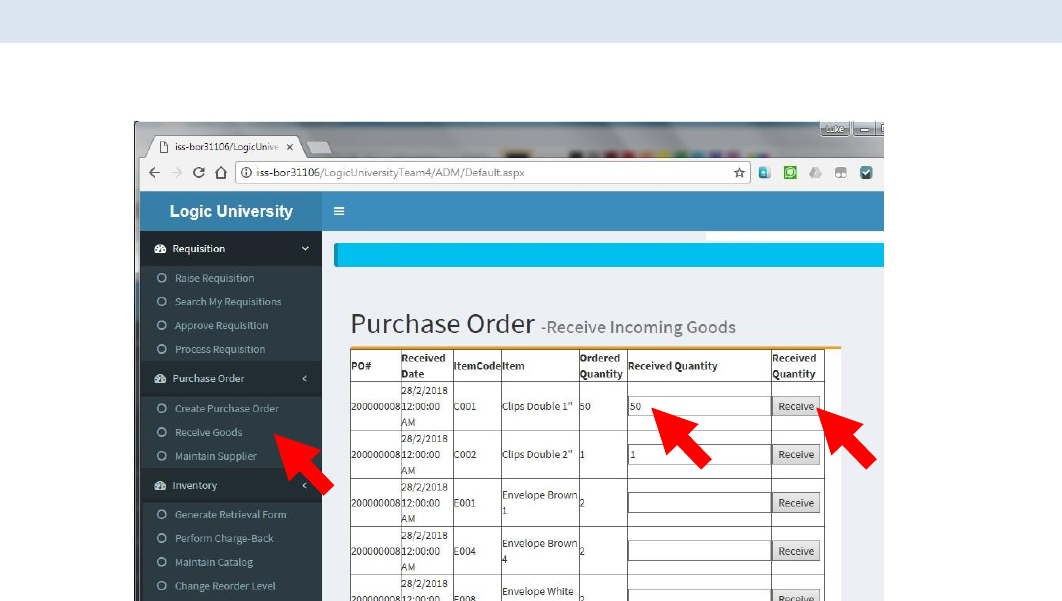Open Perform Charge-Back in sidebar
The height and width of the screenshot is (601, 1062).
coord(224,539)
